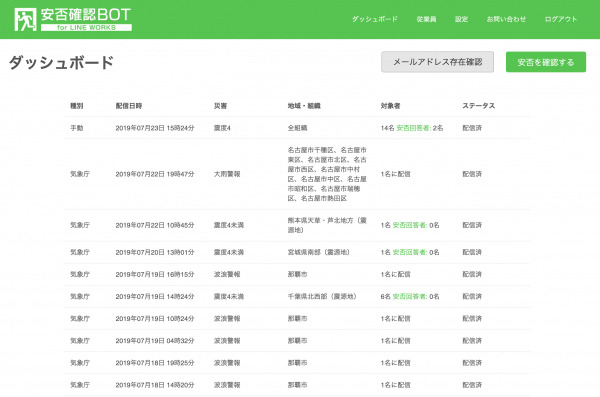
Task: Click date 2019年07月23日 15時24分
Action: [155, 128]
